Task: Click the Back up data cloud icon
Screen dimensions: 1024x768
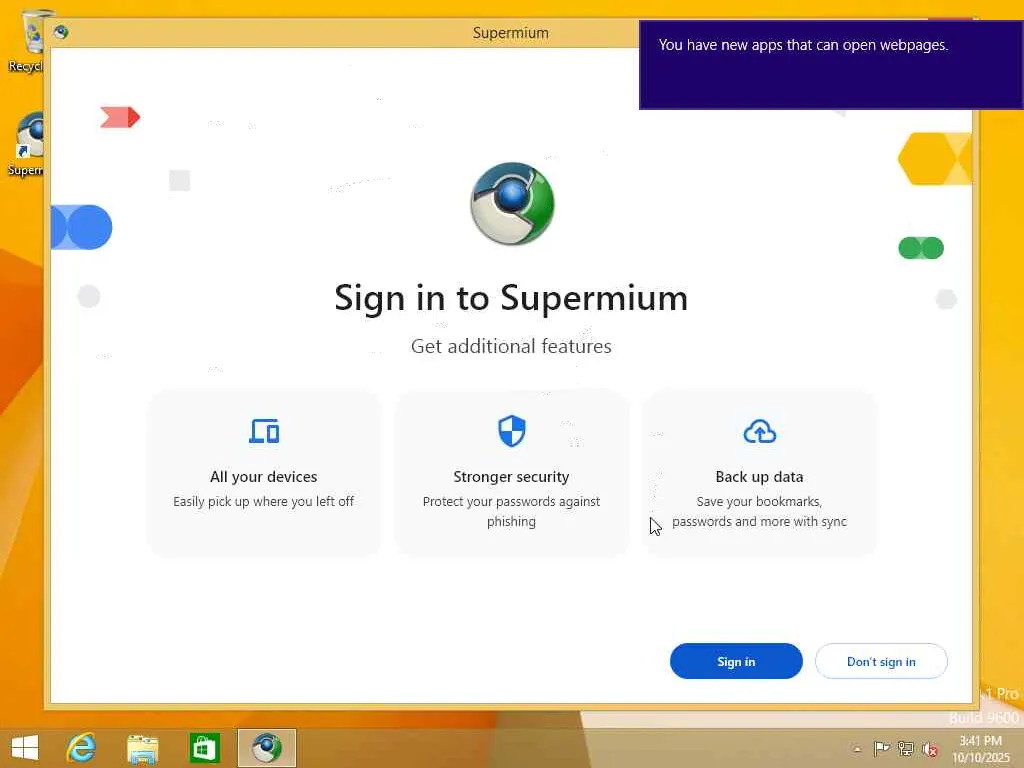Action: pos(760,432)
